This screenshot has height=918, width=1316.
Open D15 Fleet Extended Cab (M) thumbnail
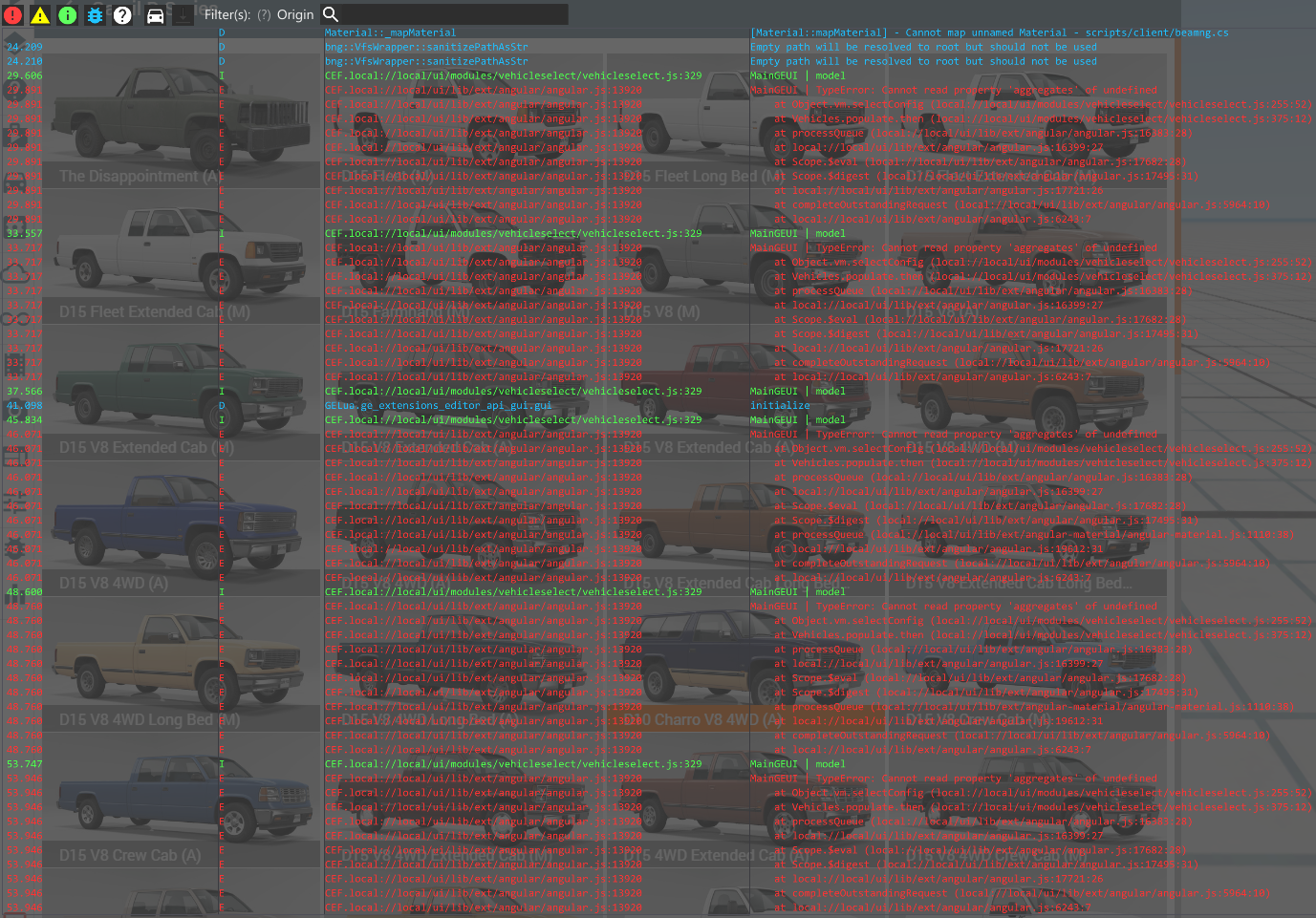[x=182, y=256]
